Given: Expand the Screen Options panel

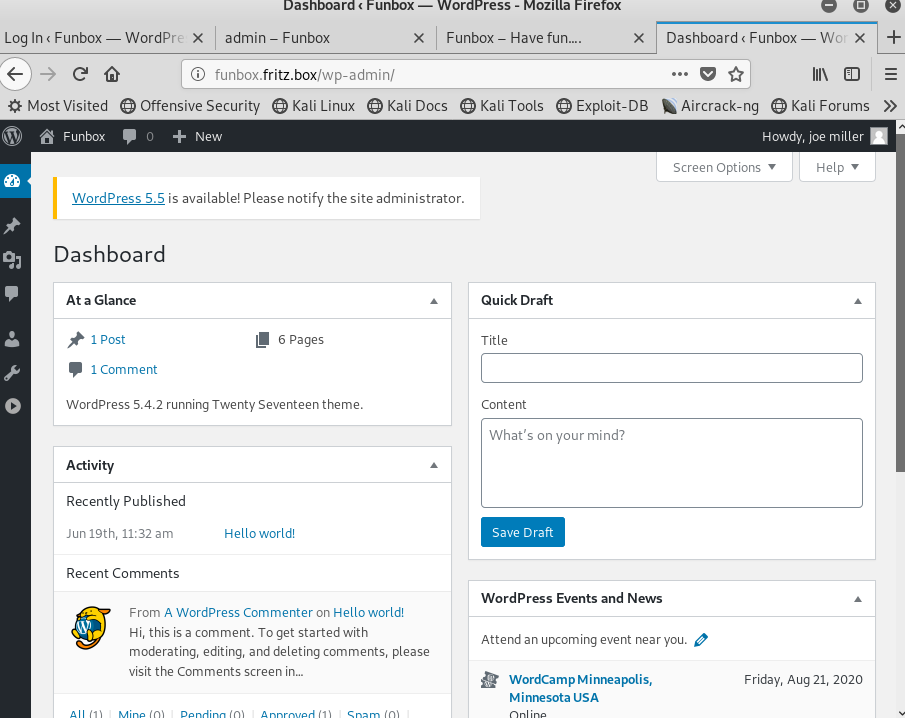Looking at the screenshot, I should [x=724, y=167].
